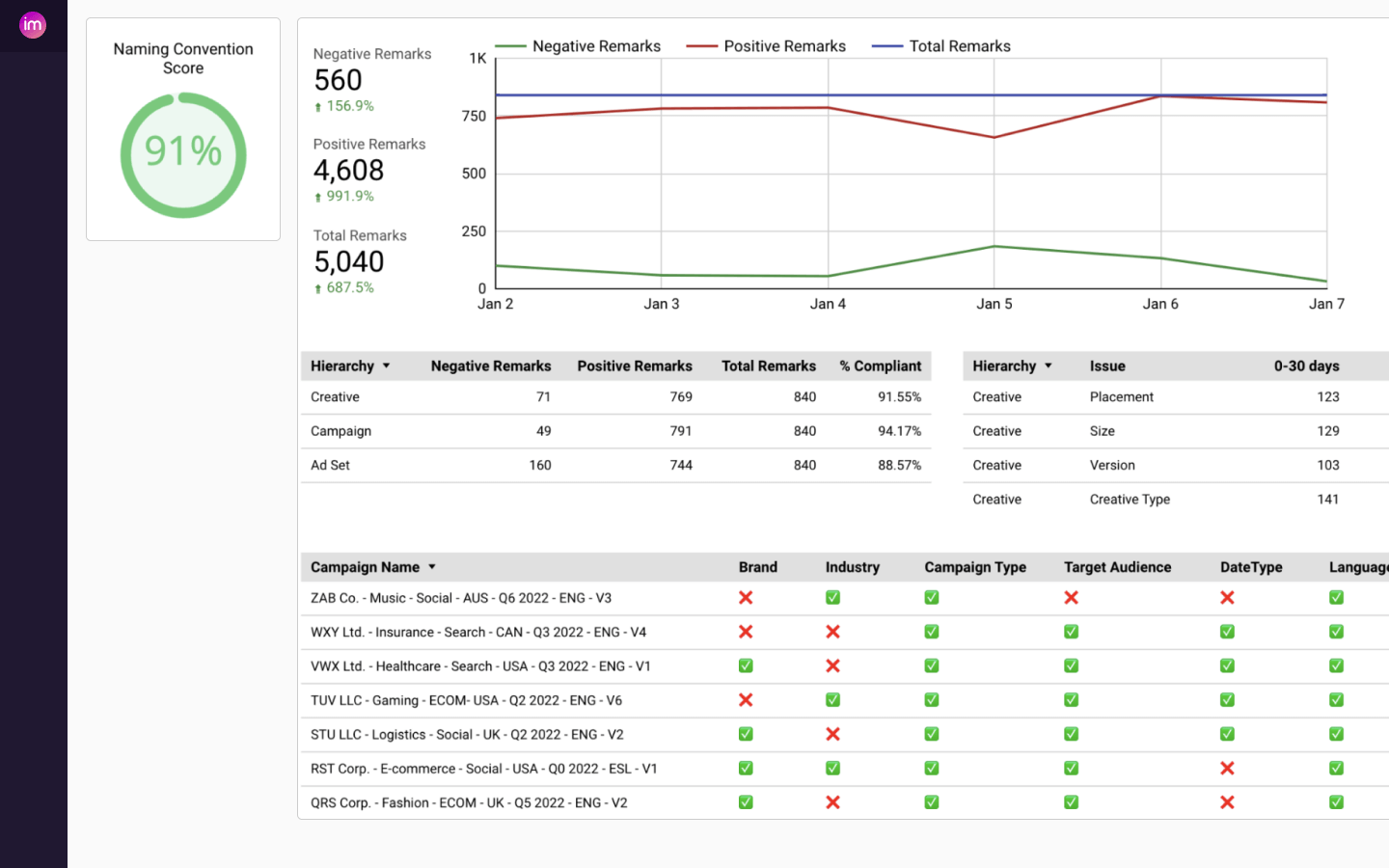This screenshot has width=1389, height=868.
Task: Click green Language checkmark for QRS Corp. row
Action: [1336, 802]
